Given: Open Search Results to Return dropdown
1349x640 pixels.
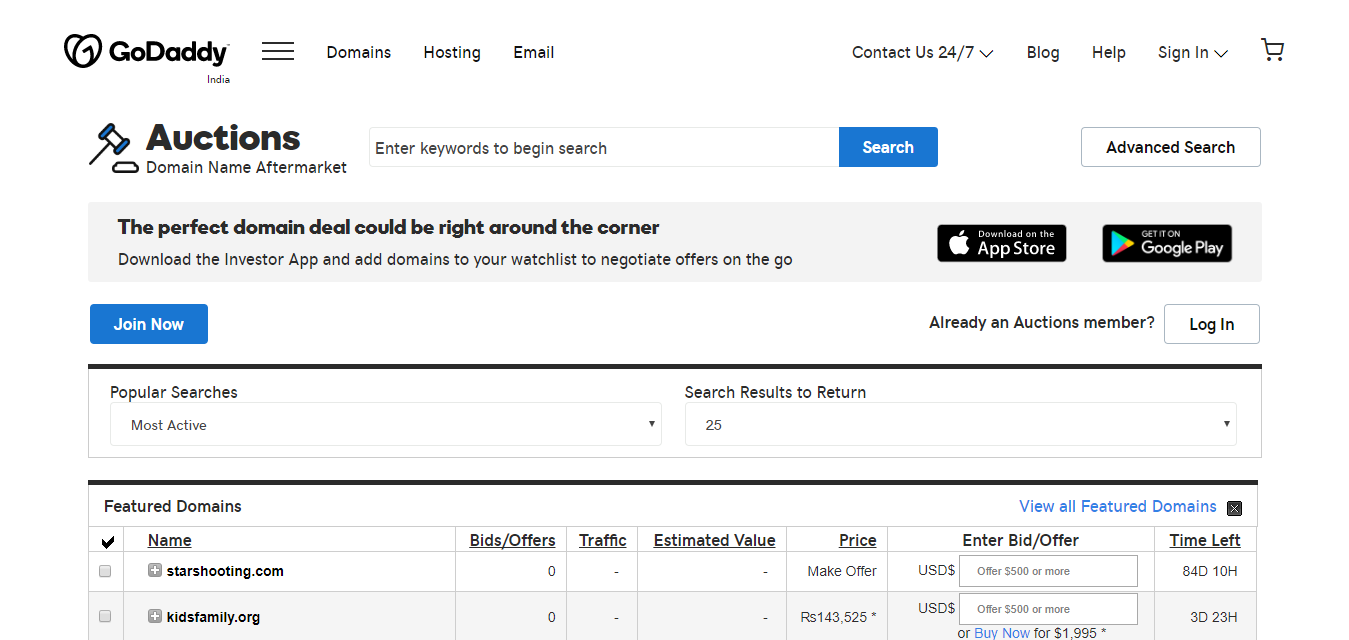Looking at the screenshot, I should point(960,424).
